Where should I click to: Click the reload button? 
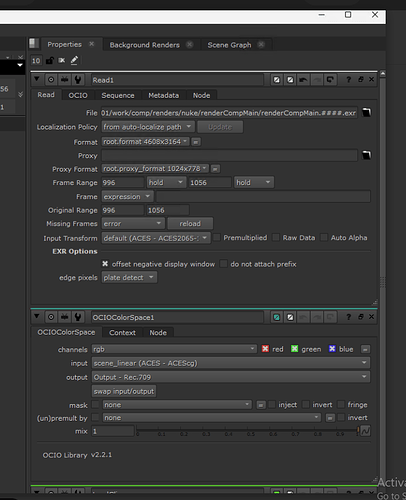190,223
